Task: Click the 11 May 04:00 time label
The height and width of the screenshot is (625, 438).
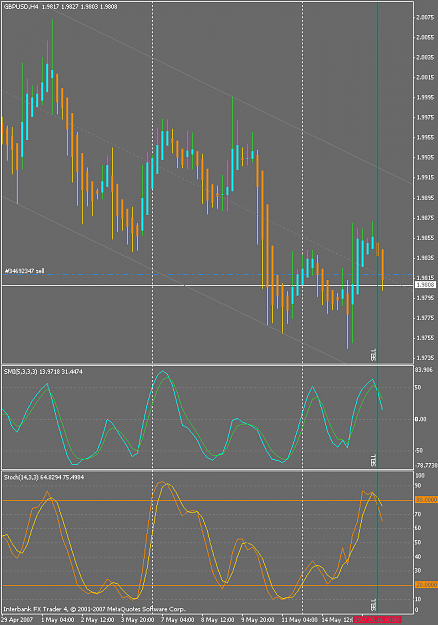Action: click(x=299, y=620)
